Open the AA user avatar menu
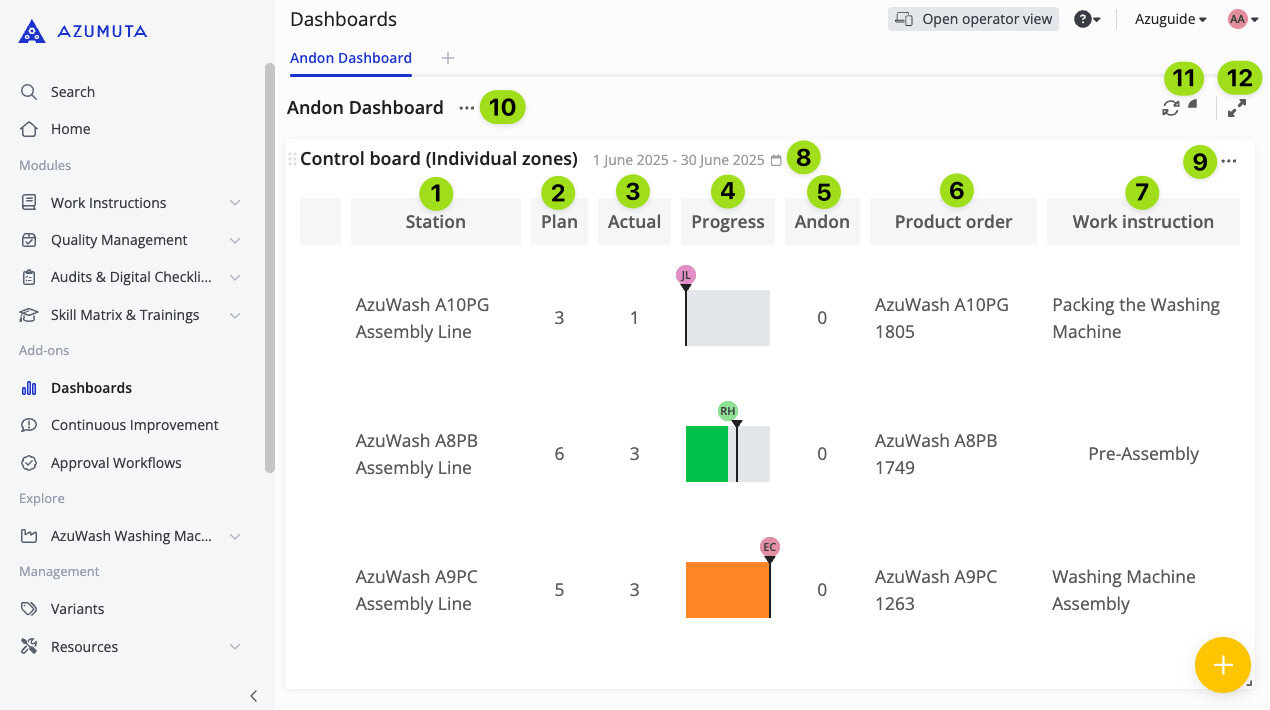The height and width of the screenshot is (710, 1270). (x=1242, y=19)
